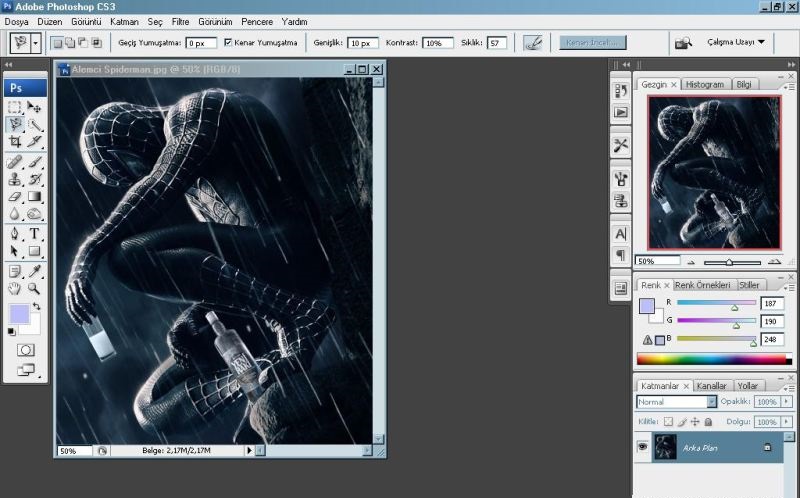Image resolution: width=800 pixels, height=498 pixels.
Task: Select the Eyedropper tool
Action: (34, 271)
